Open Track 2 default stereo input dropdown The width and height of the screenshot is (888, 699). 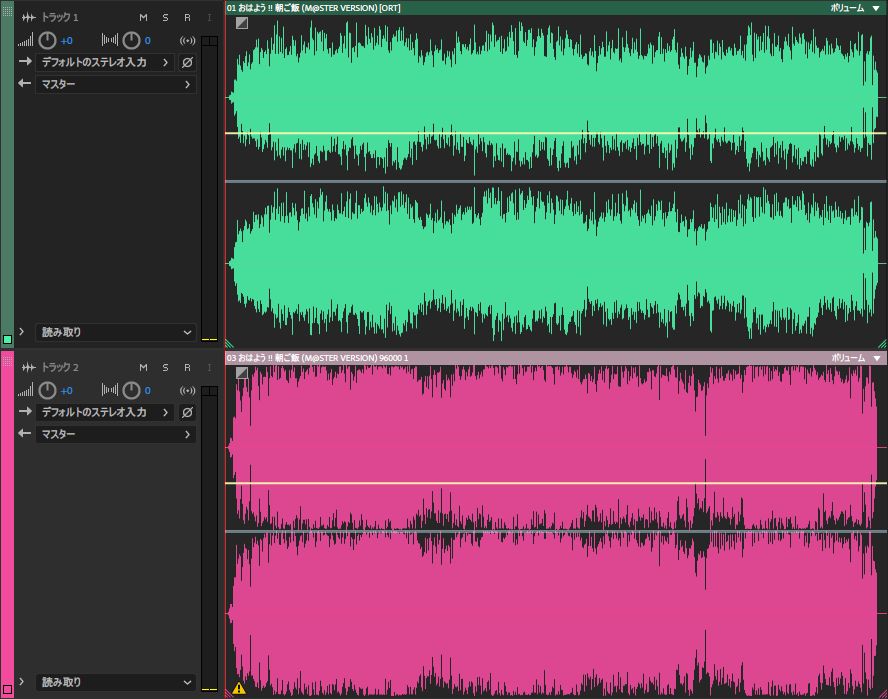[x=105, y=412]
